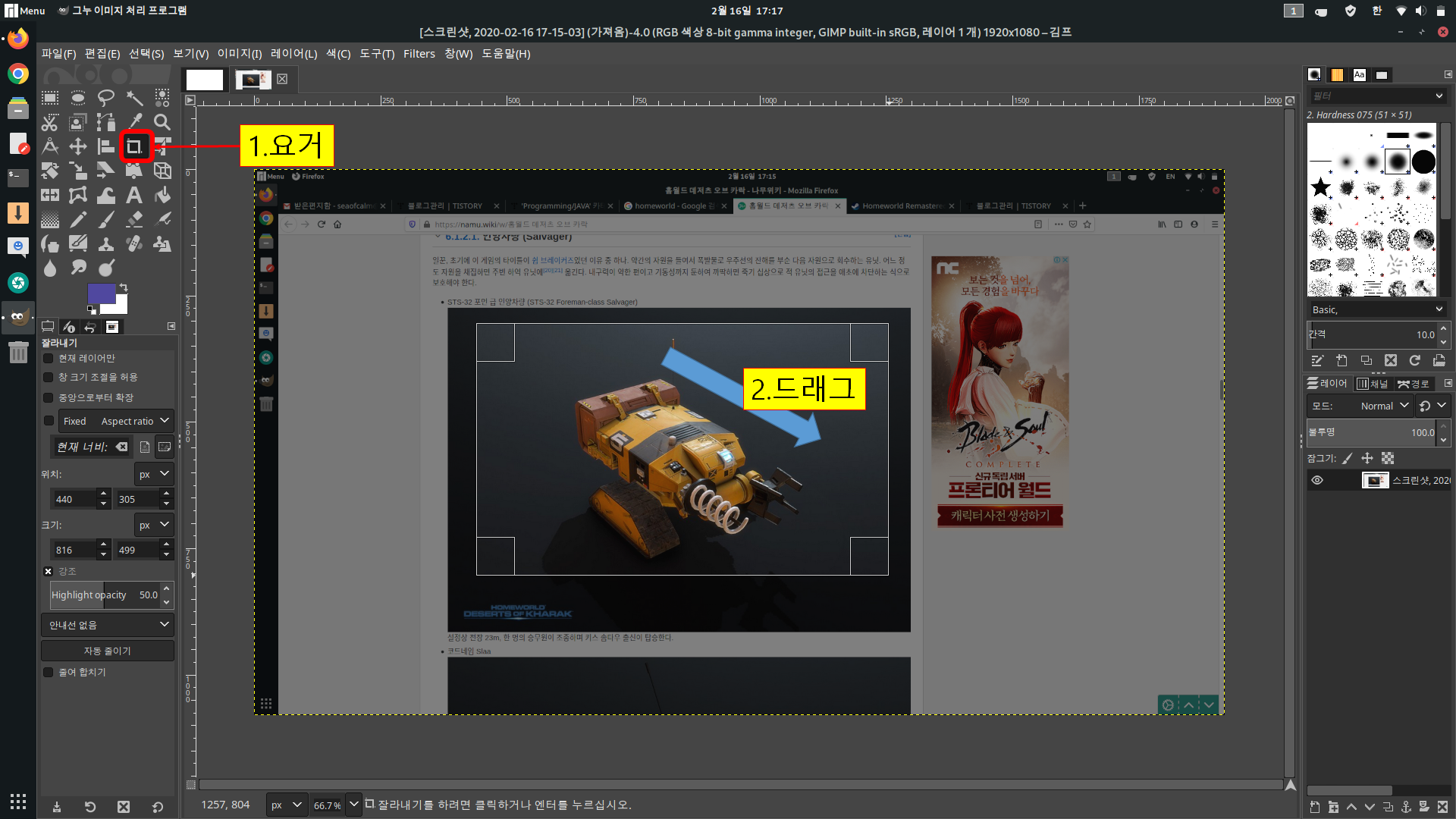The height and width of the screenshot is (819, 1456).
Task: Open the 위치 px unit dropdown
Action: (x=154, y=474)
